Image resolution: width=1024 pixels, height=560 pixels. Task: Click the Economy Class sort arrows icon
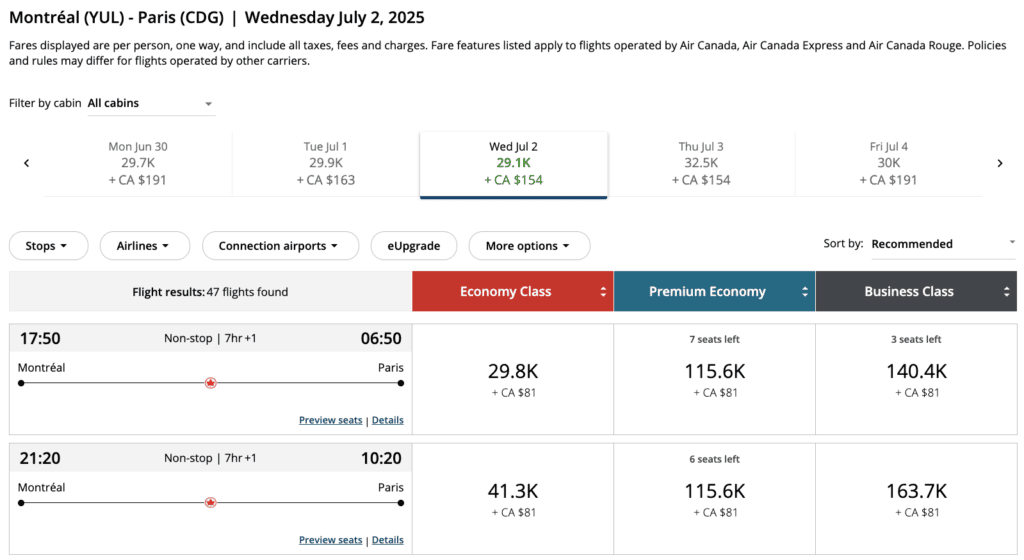pyautogui.click(x=603, y=292)
